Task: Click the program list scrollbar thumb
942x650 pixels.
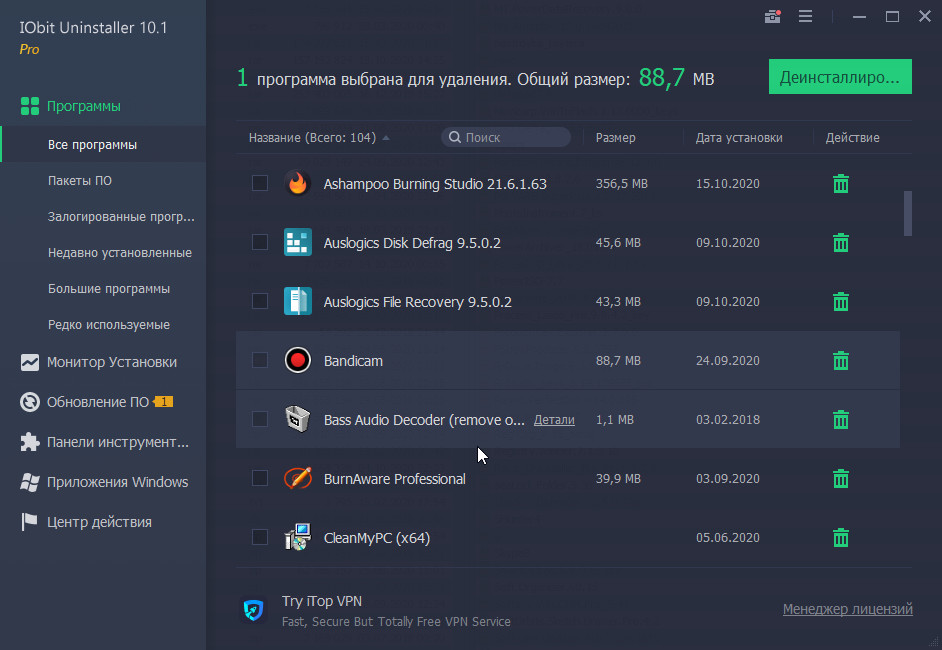Action: 908,213
